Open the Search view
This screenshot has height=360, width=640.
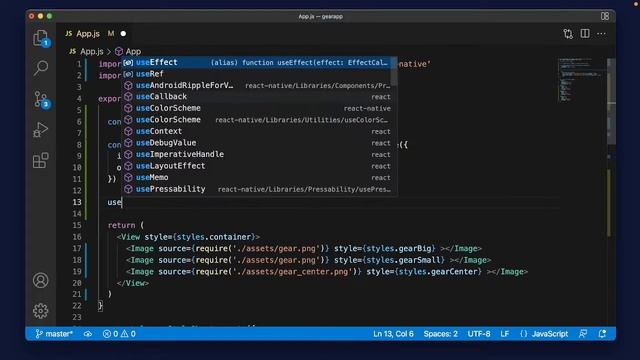(x=40, y=68)
